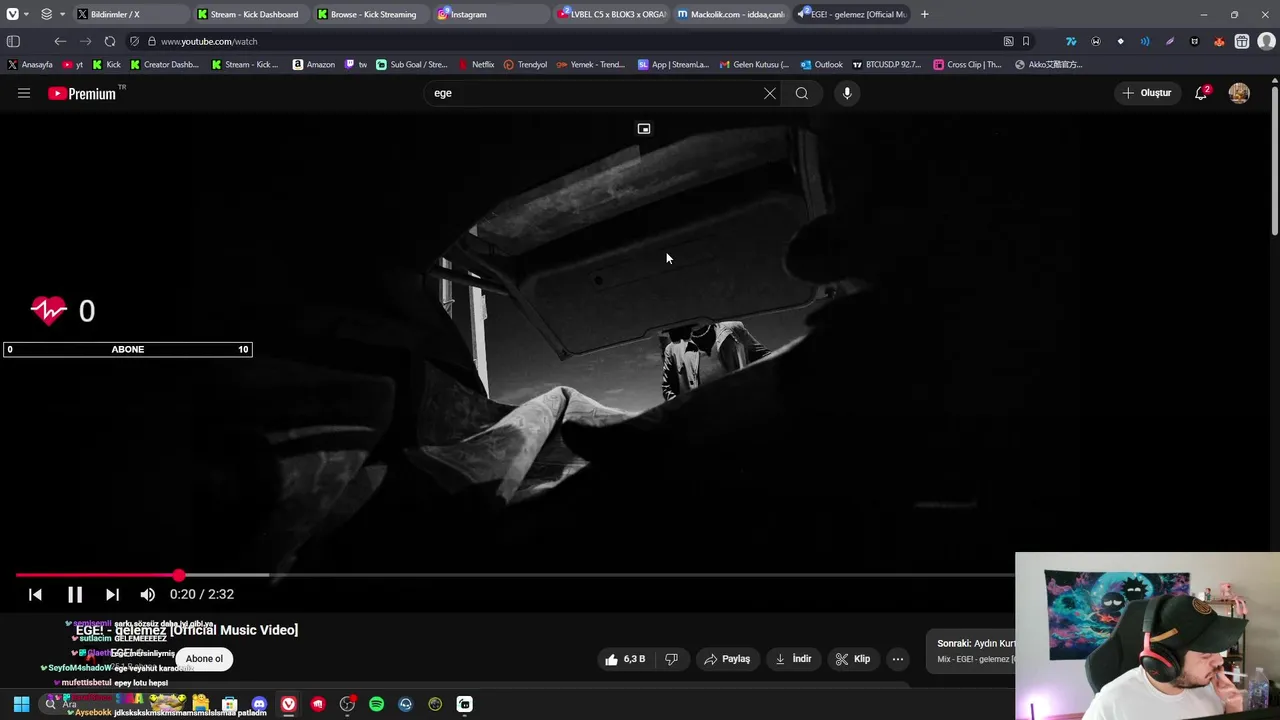
Task: Open the Netflix bookmark
Action: pyautogui.click(x=476, y=64)
